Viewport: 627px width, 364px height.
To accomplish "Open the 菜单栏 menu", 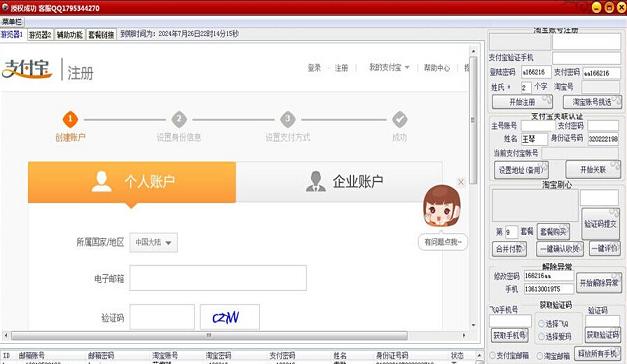I will [12, 21].
